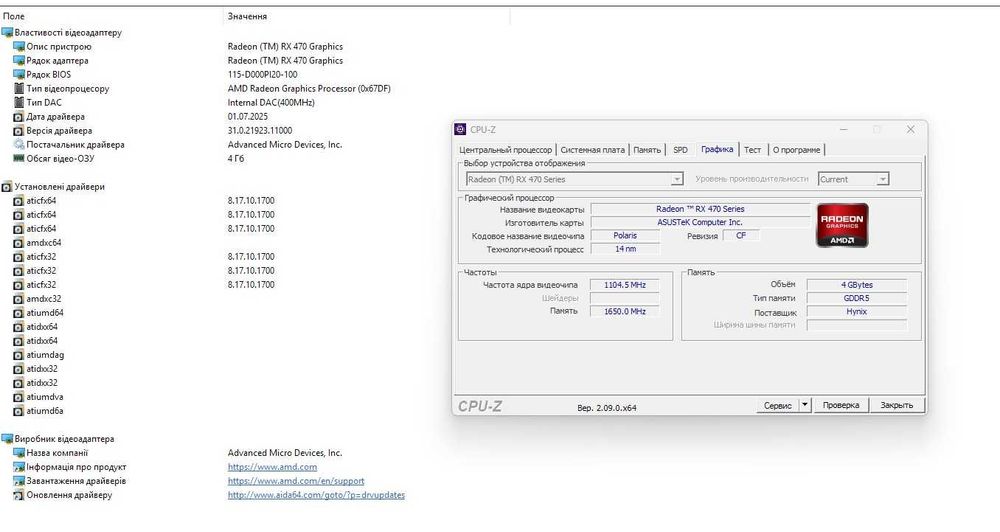Screen dimensions: 1000x532
Task: Open the performance level 'Current' dropdown
Action: click(x=883, y=180)
